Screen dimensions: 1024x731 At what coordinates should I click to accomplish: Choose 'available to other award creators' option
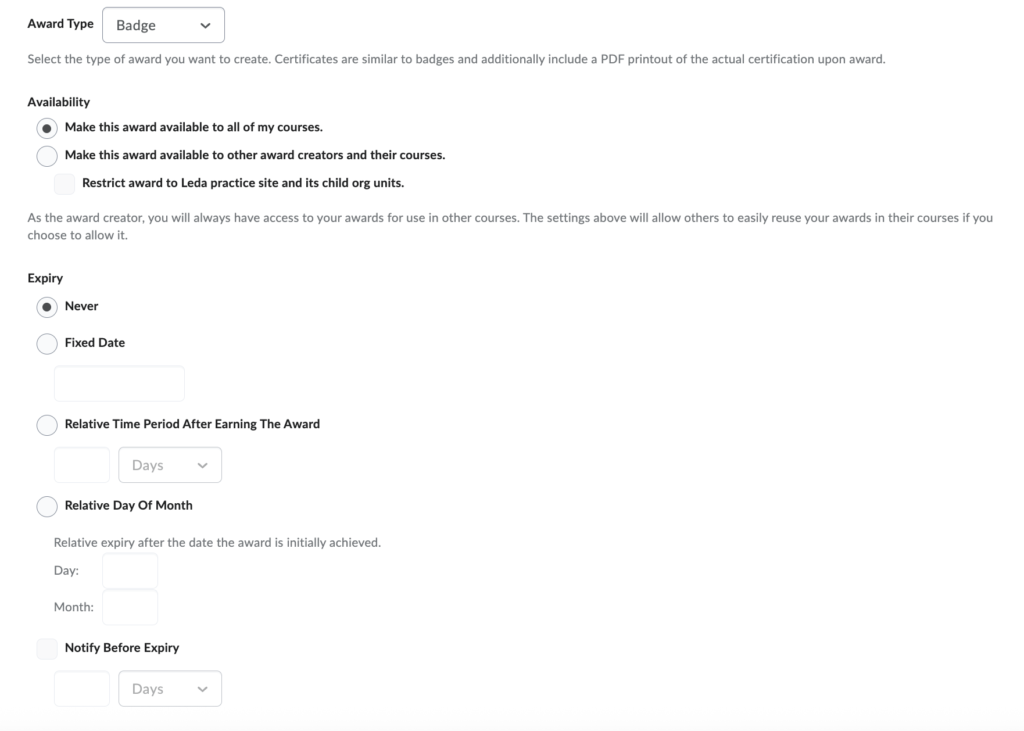point(47,156)
